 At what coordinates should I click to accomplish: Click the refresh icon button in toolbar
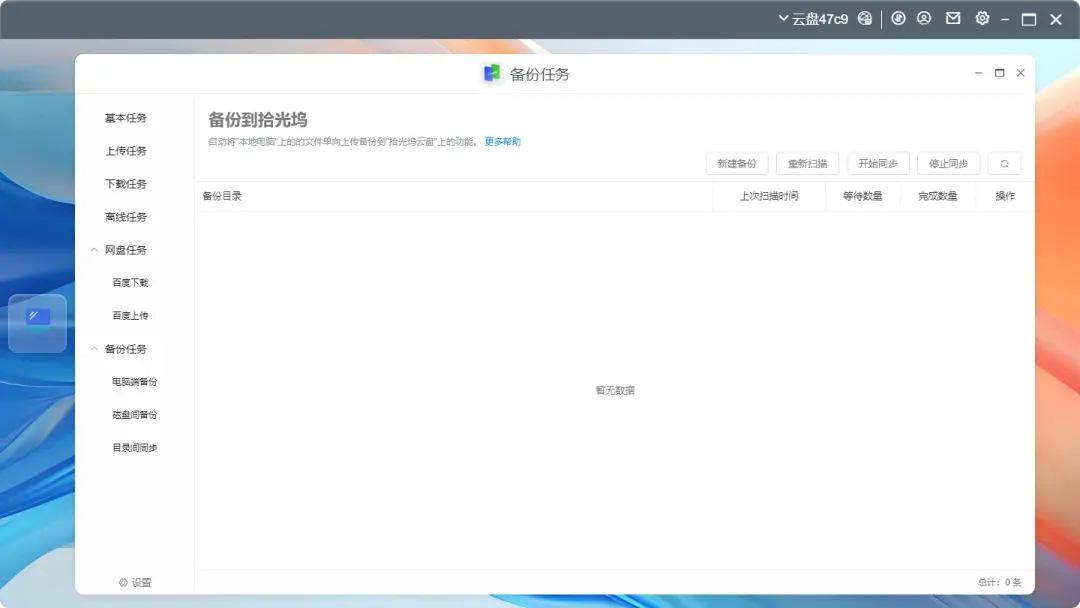click(x=1004, y=164)
